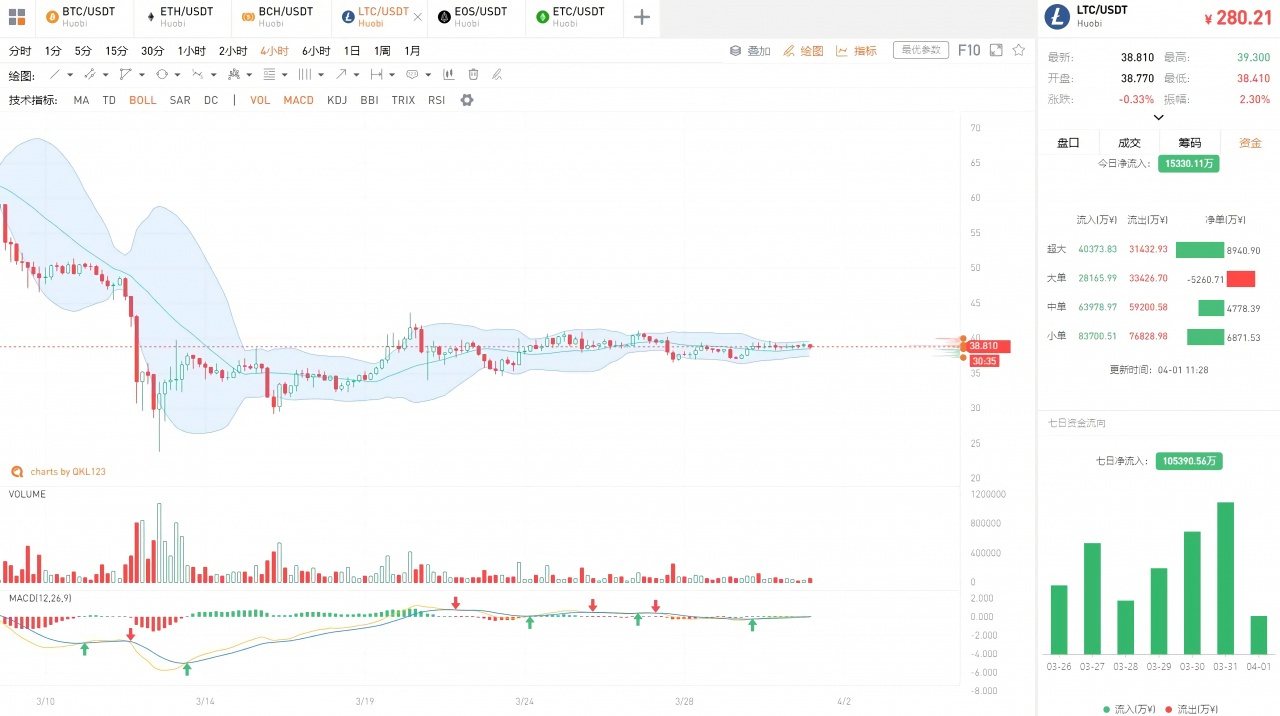The height and width of the screenshot is (716, 1280).
Task: Click the 指标 indicators button
Action: [857, 50]
